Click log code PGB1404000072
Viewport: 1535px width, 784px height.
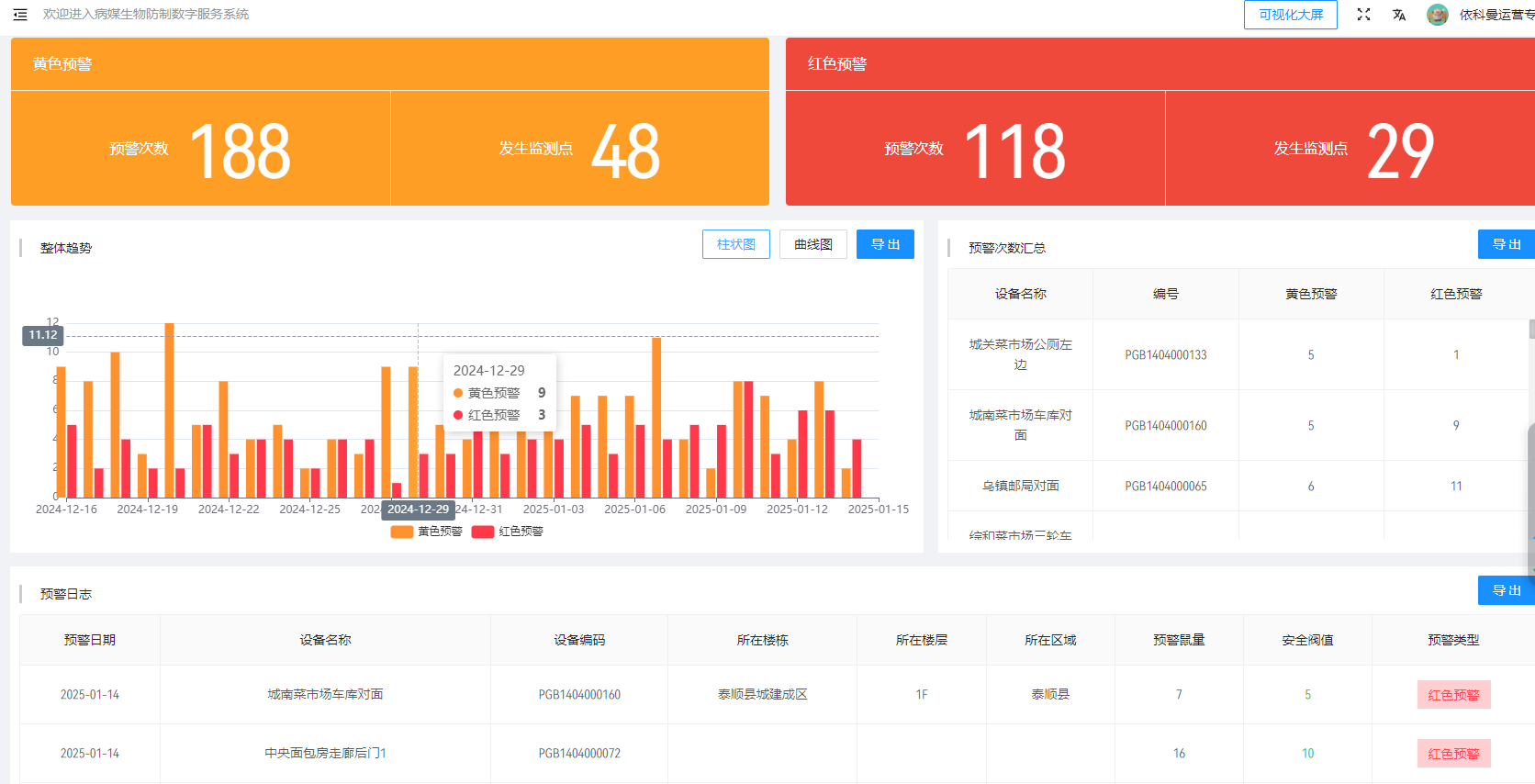click(x=579, y=754)
